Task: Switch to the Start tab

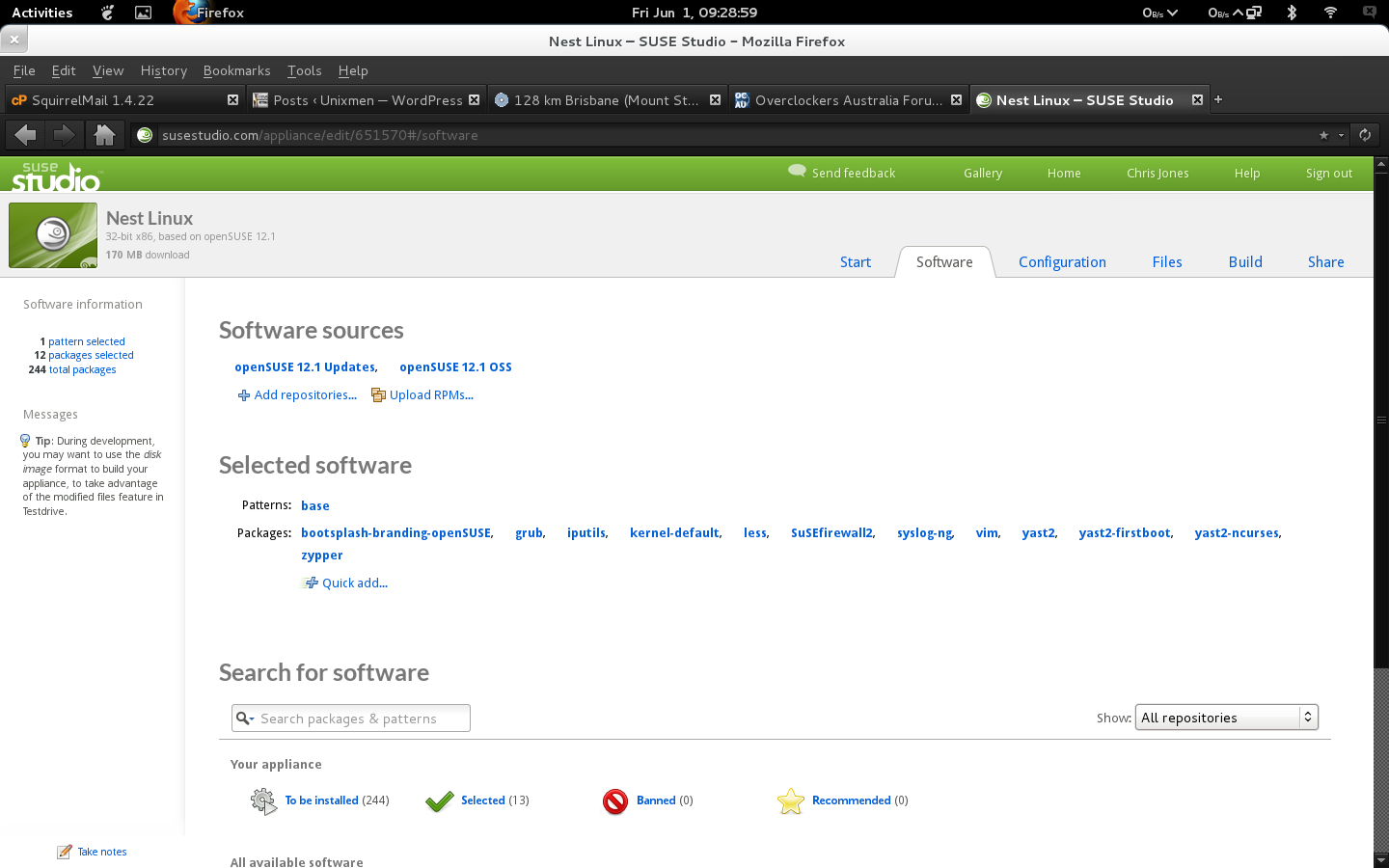Action: click(x=856, y=262)
